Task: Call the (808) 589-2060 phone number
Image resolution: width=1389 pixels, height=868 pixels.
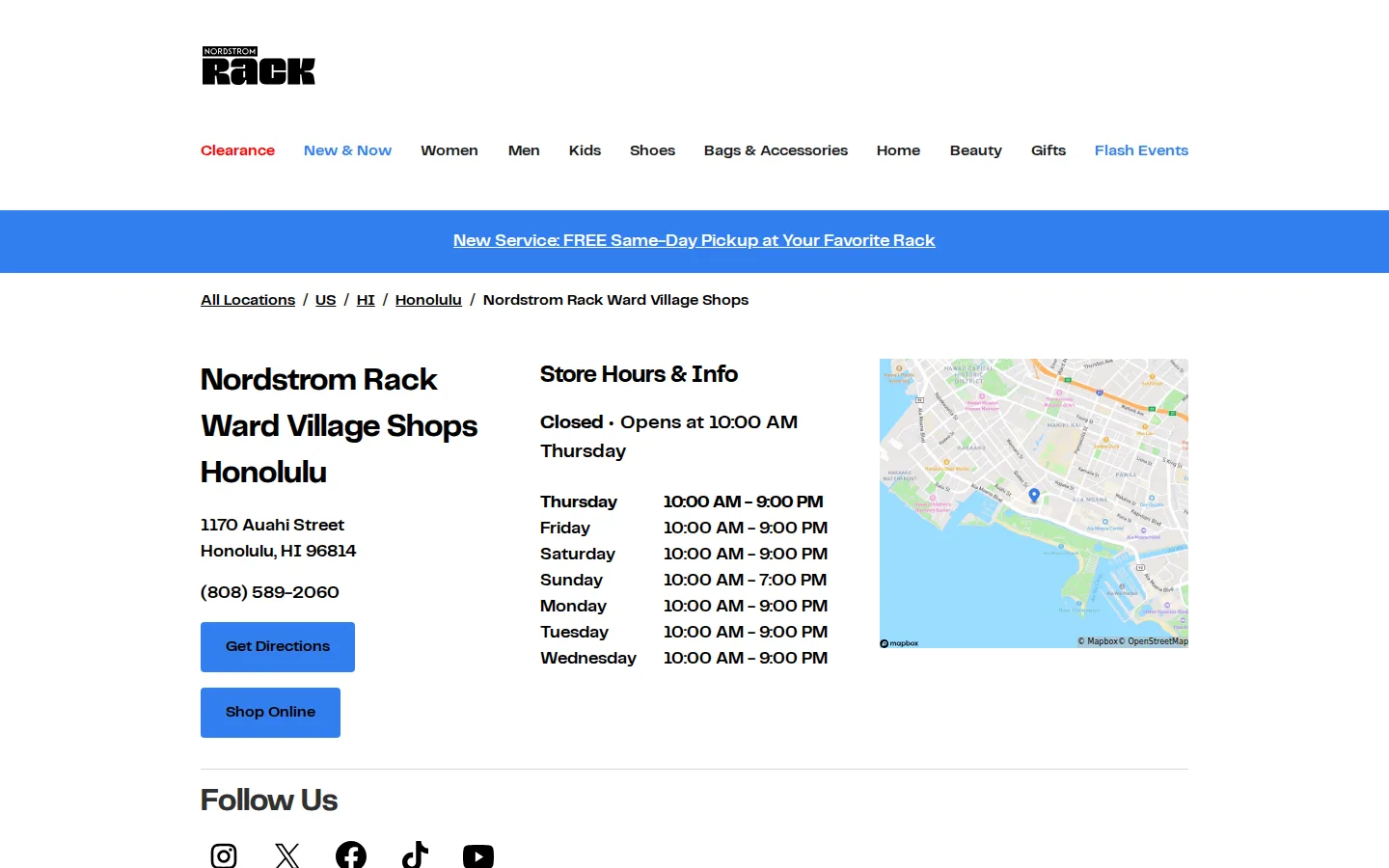Action: tap(270, 592)
